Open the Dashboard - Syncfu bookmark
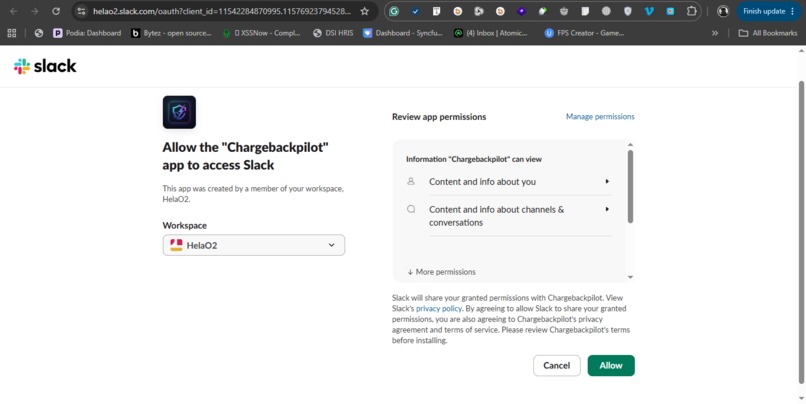Viewport: 806px width, 404px height. click(x=402, y=33)
